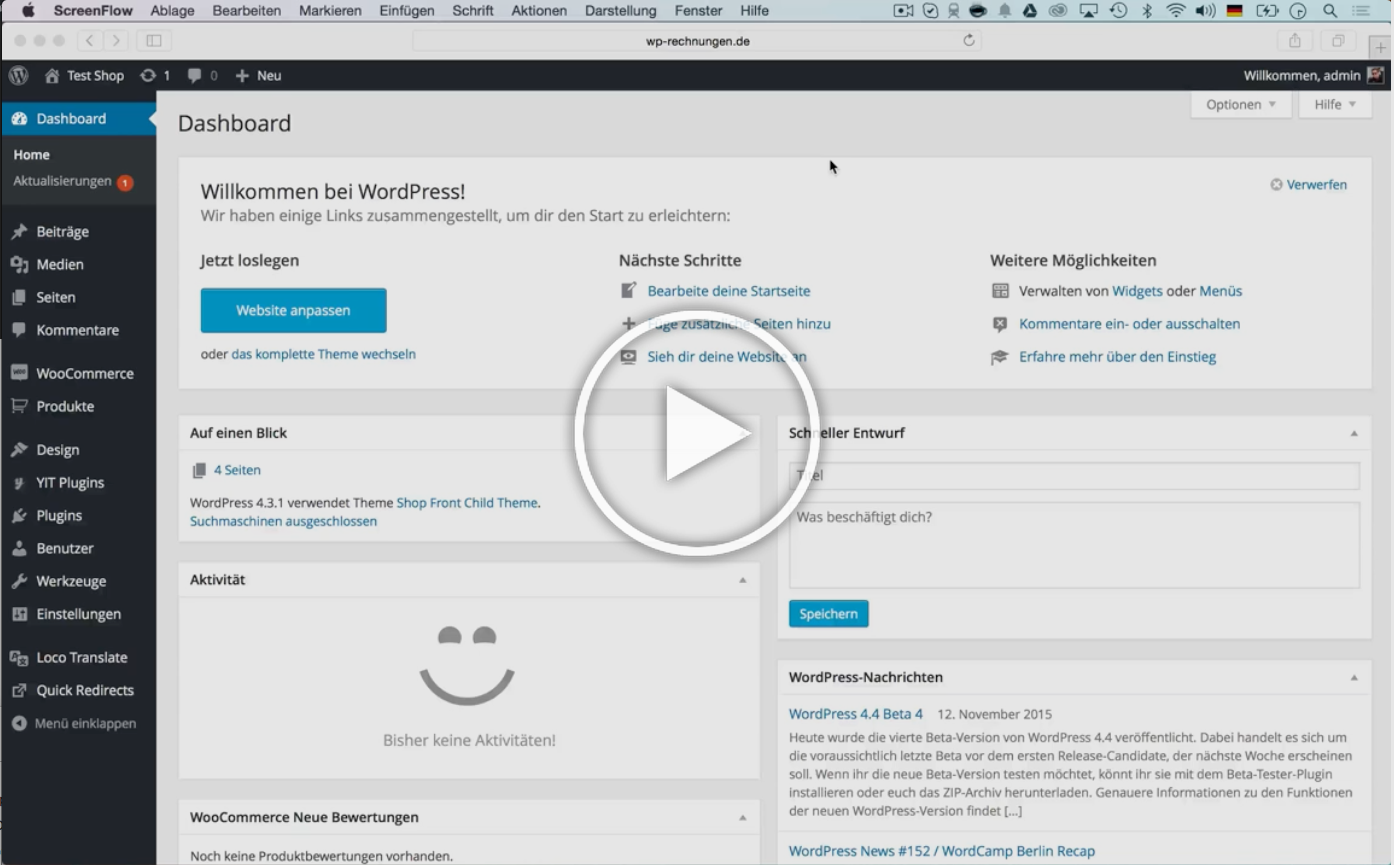
Task: Focus the Was beschäftigt dich? text area
Action: 1074,545
